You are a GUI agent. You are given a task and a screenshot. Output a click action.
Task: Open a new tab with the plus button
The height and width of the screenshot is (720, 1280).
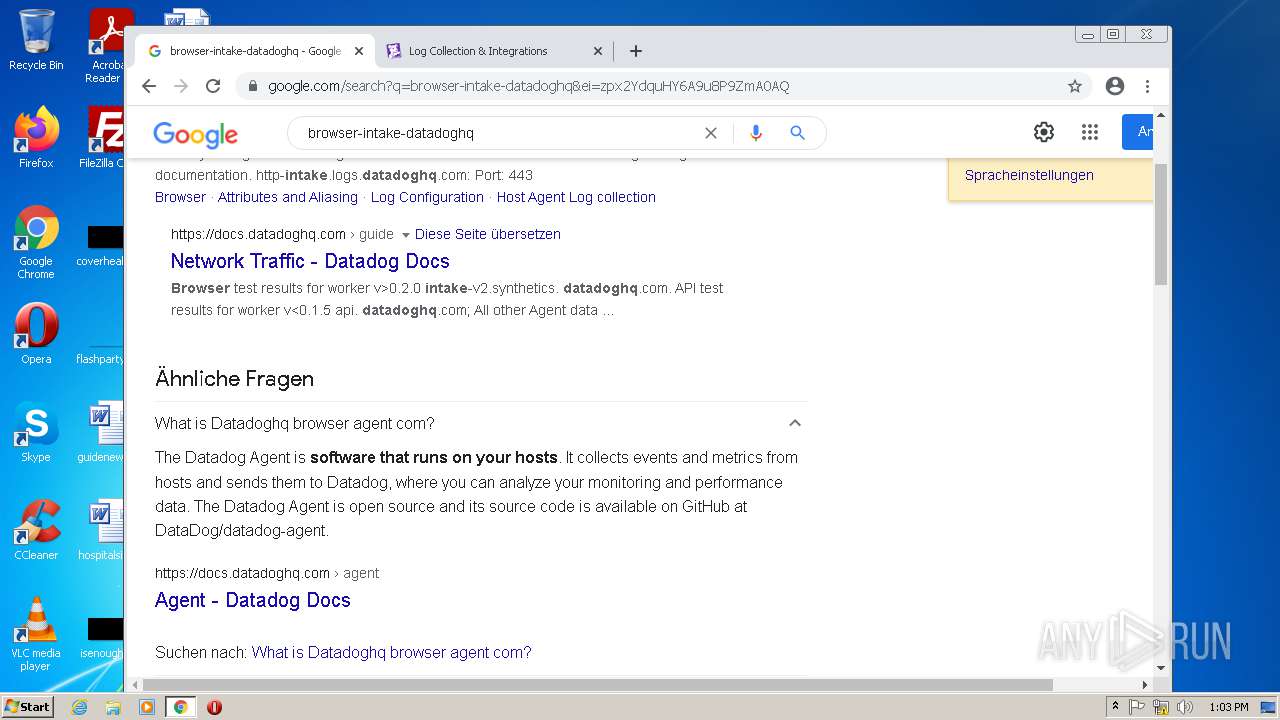pyautogui.click(x=636, y=51)
